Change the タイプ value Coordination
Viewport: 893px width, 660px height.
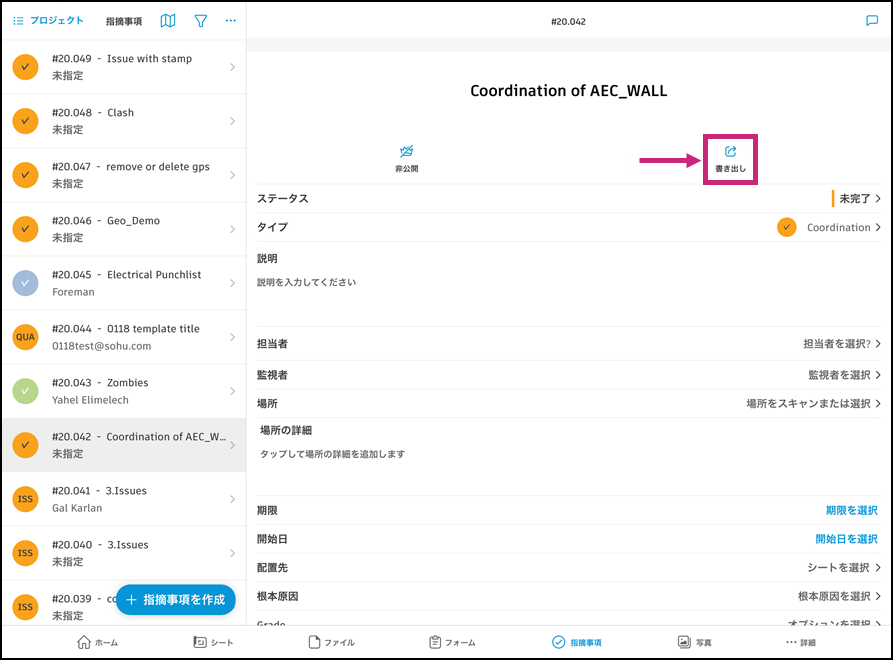(843, 227)
